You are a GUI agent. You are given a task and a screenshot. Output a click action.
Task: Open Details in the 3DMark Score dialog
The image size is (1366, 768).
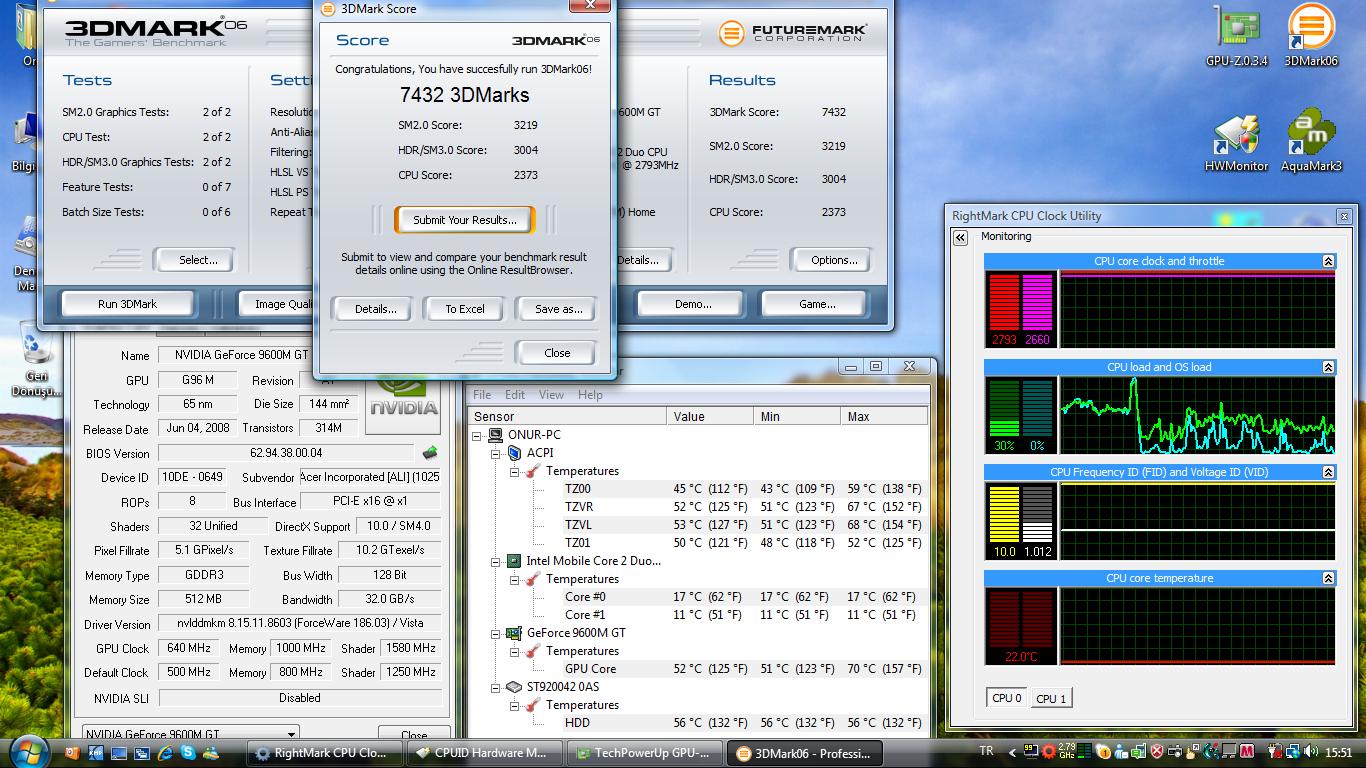point(375,309)
